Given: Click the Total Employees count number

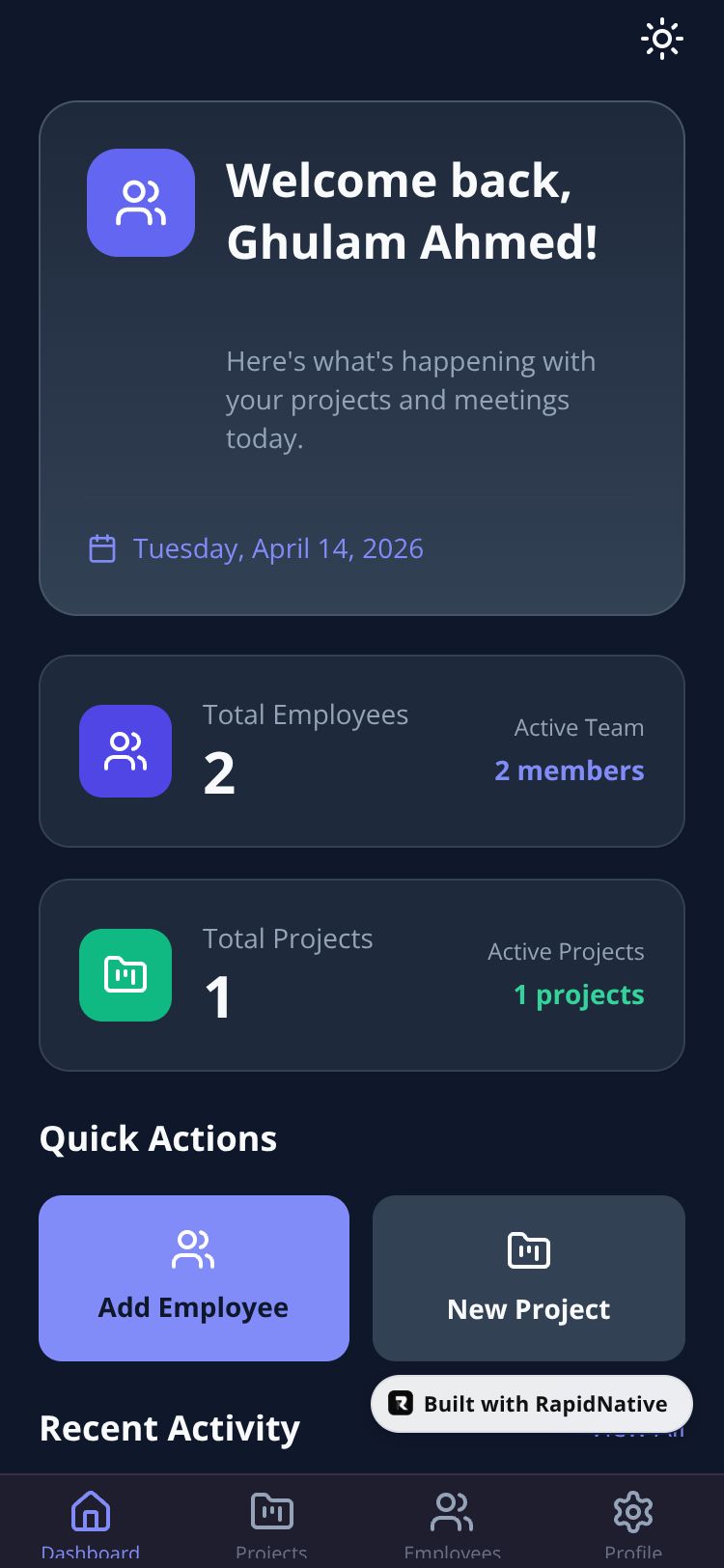Looking at the screenshot, I should point(219,773).
